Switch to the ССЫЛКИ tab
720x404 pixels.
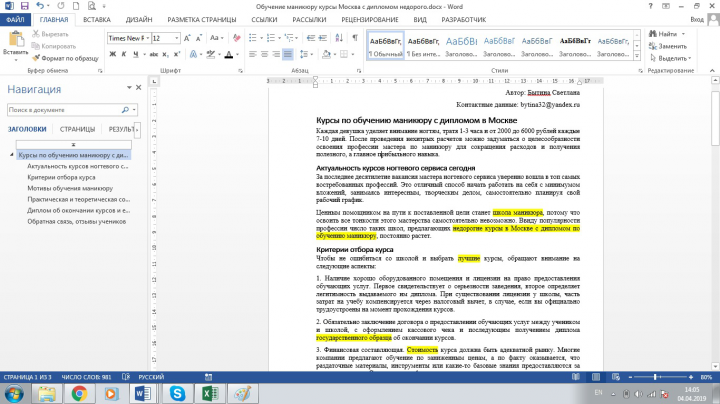click(264, 20)
